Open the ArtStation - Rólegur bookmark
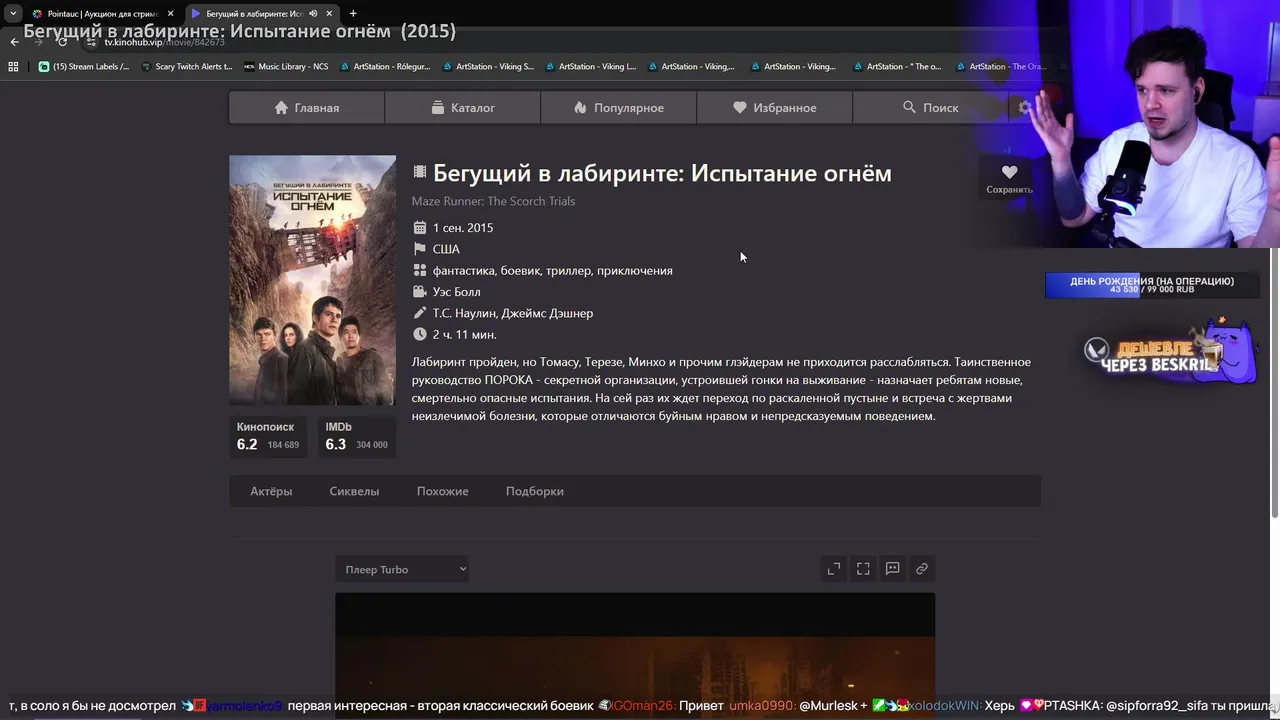1280x720 pixels. click(386, 67)
